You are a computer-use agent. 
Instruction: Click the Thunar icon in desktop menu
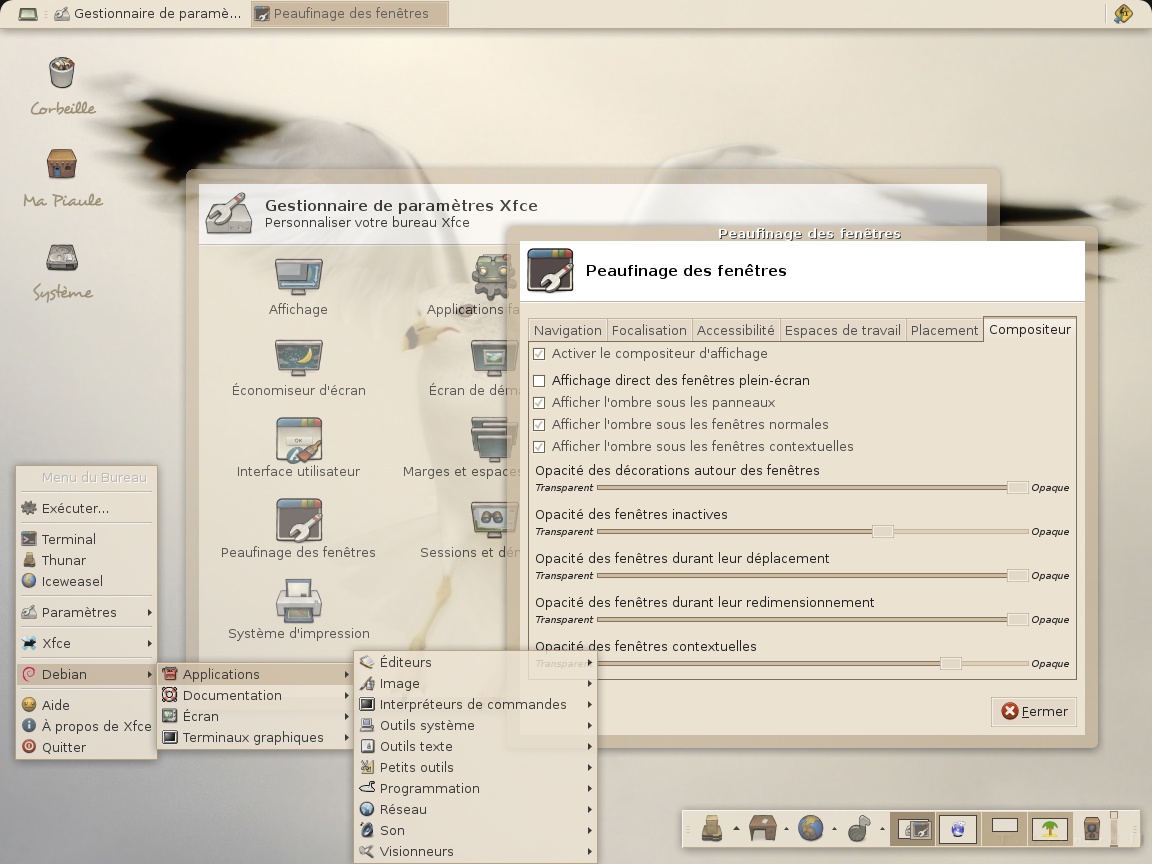29,560
